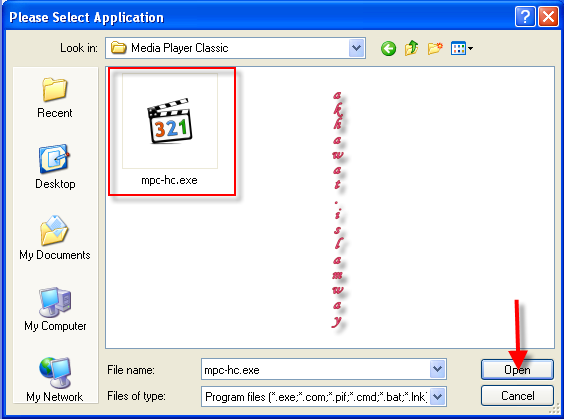This screenshot has width=564, height=419.
Task: Click the Open button
Action: [517, 369]
